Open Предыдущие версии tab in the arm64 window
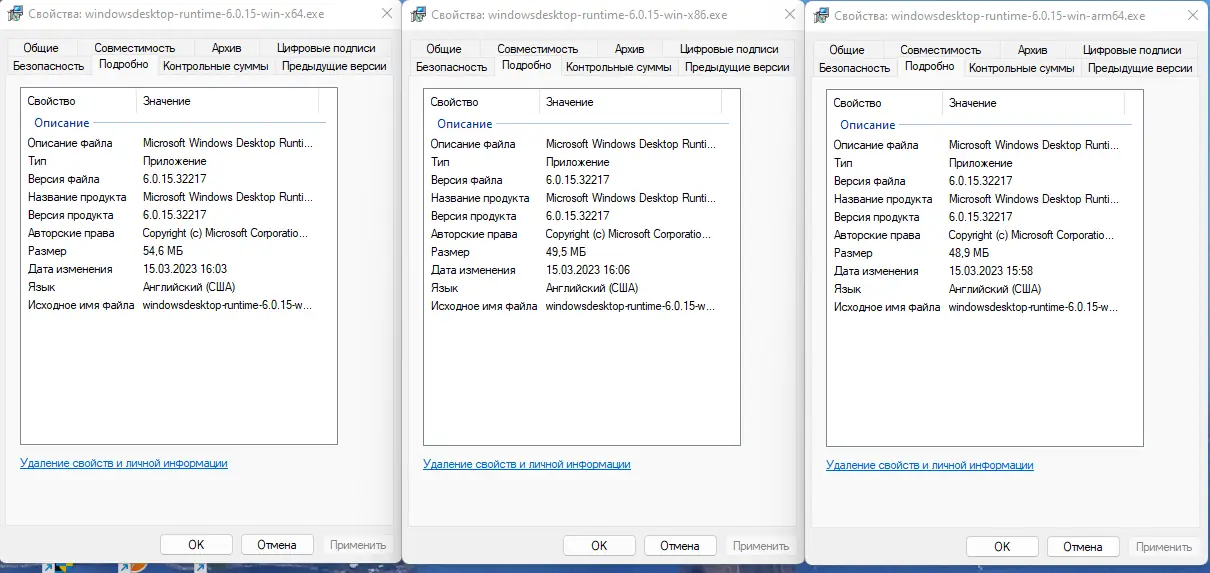 click(1140, 68)
